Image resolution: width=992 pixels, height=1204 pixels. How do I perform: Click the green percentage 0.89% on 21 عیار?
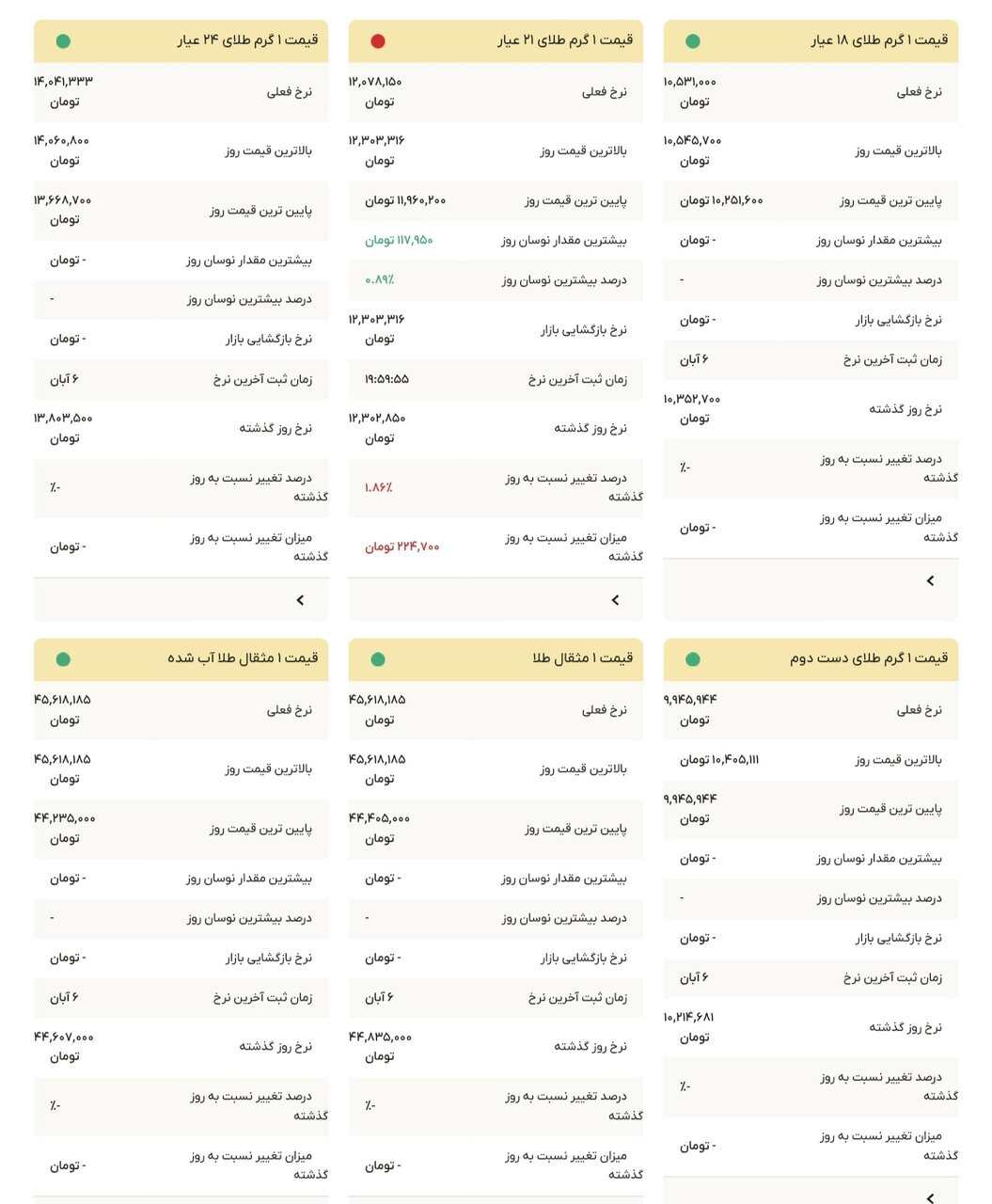coord(380,279)
